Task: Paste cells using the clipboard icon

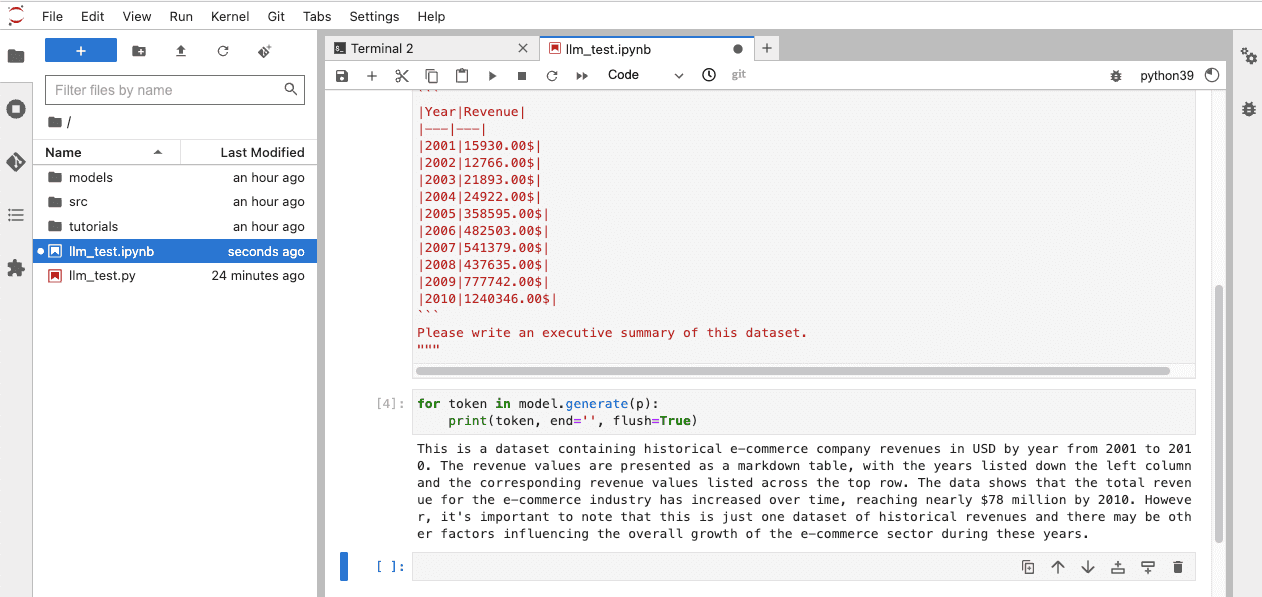Action: tap(462, 75)
